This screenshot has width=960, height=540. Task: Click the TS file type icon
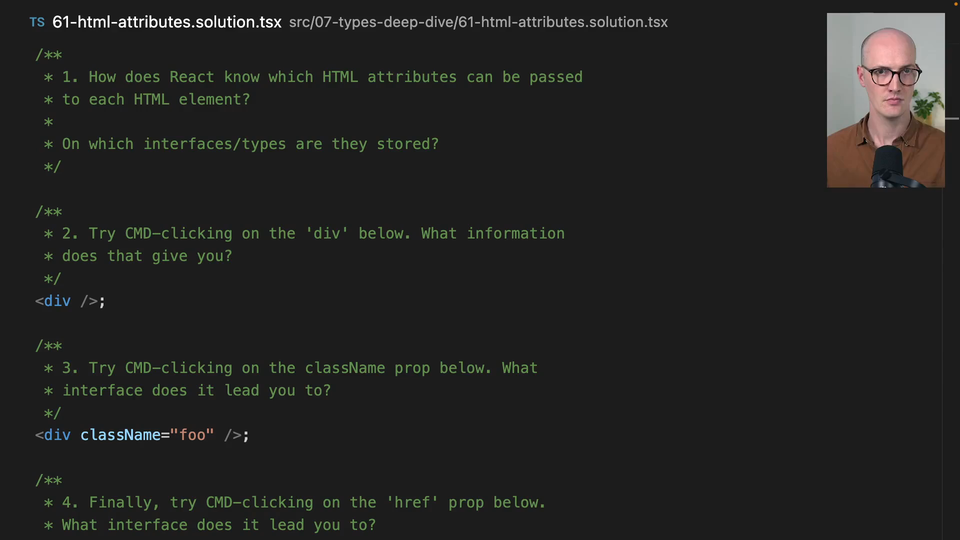tap(37, 22)
